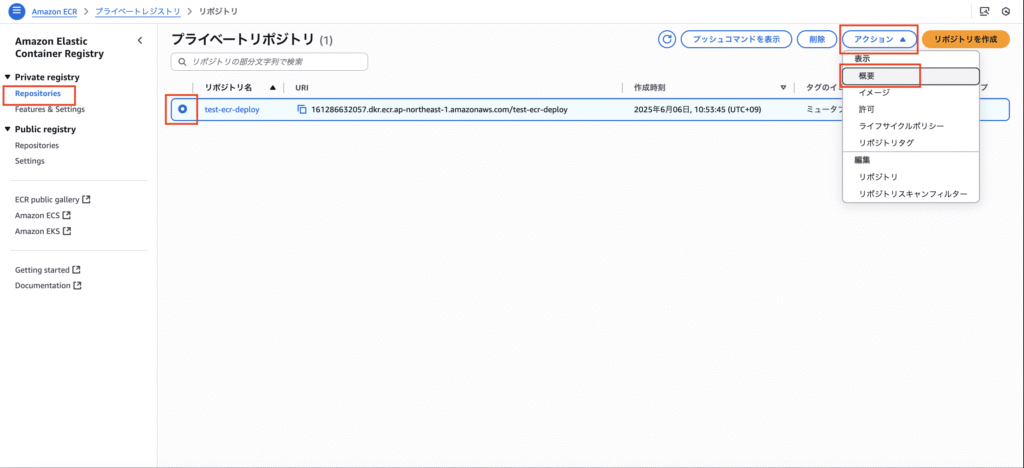Screen dimensions: 1024x468
Task: Choose 概要 from the action menu
Action: point(910,76)
